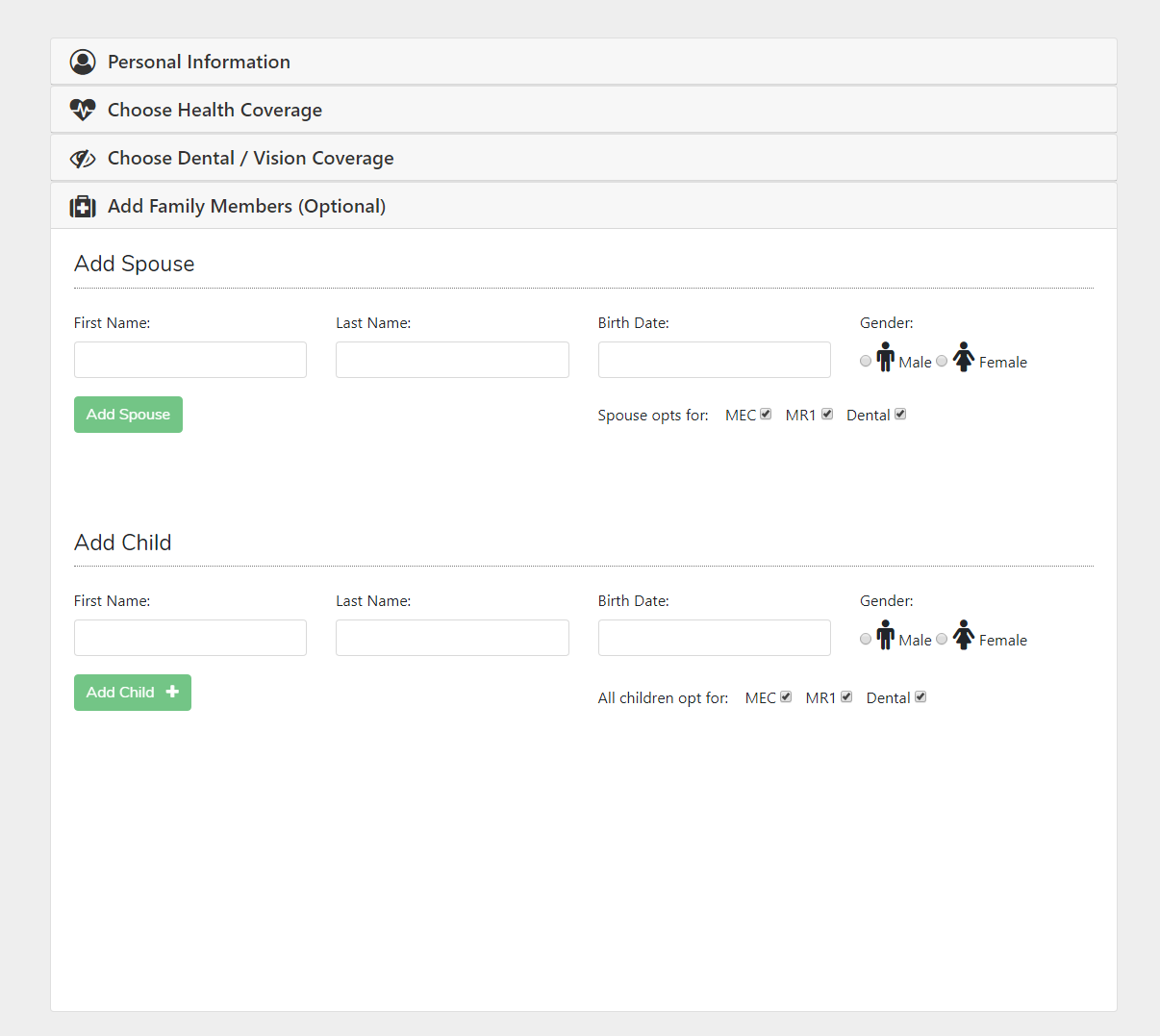Click the female figure icon under Add Spouse
Screen dimensions: 1160x1036
[x=963, y=357]
